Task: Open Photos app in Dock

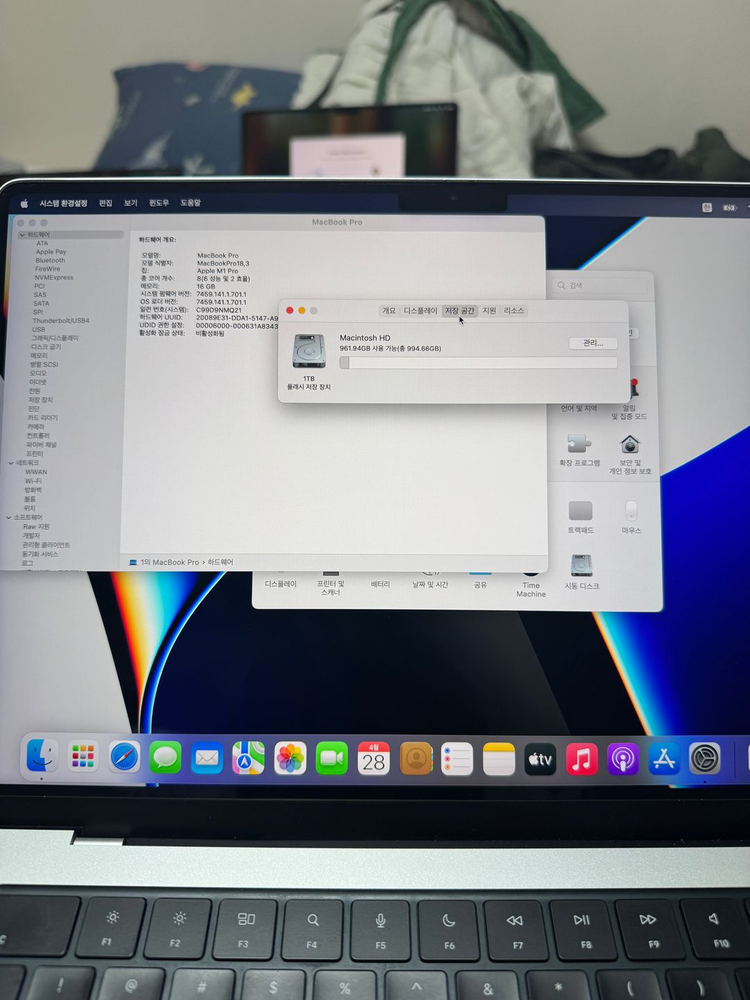Action: [290, 758]
